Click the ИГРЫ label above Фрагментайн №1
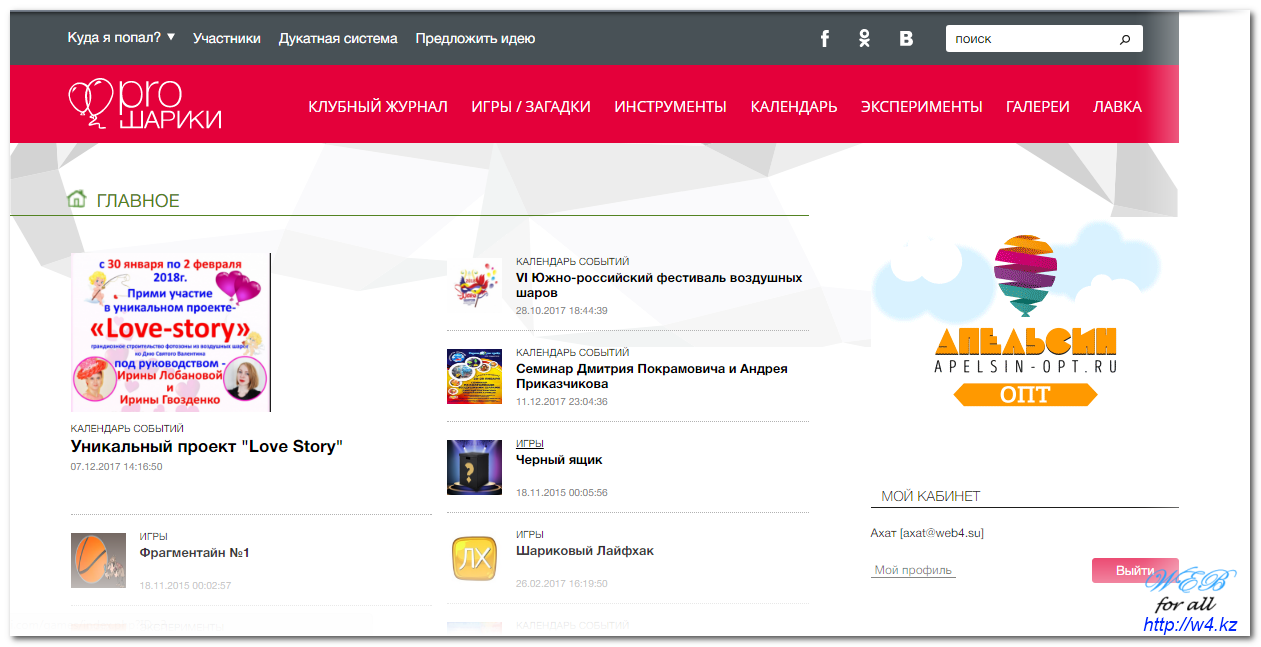The height and width of the screenshot is (647, 1261). tap(154, 537)
